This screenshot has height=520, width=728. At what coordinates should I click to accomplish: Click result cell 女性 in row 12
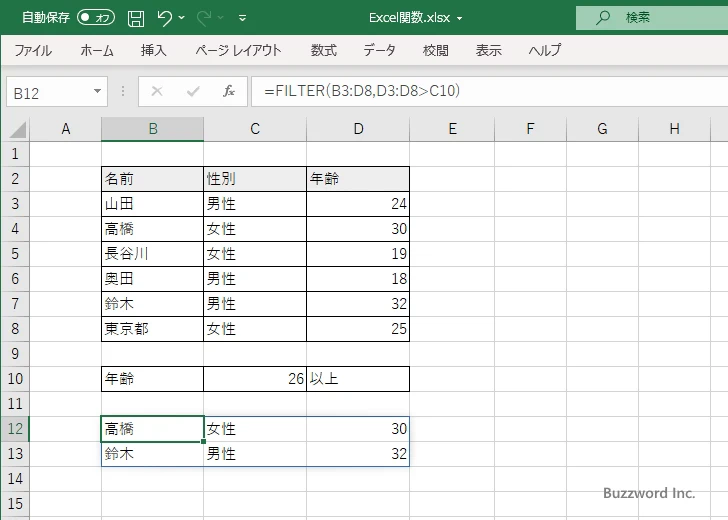pos(255,429)
